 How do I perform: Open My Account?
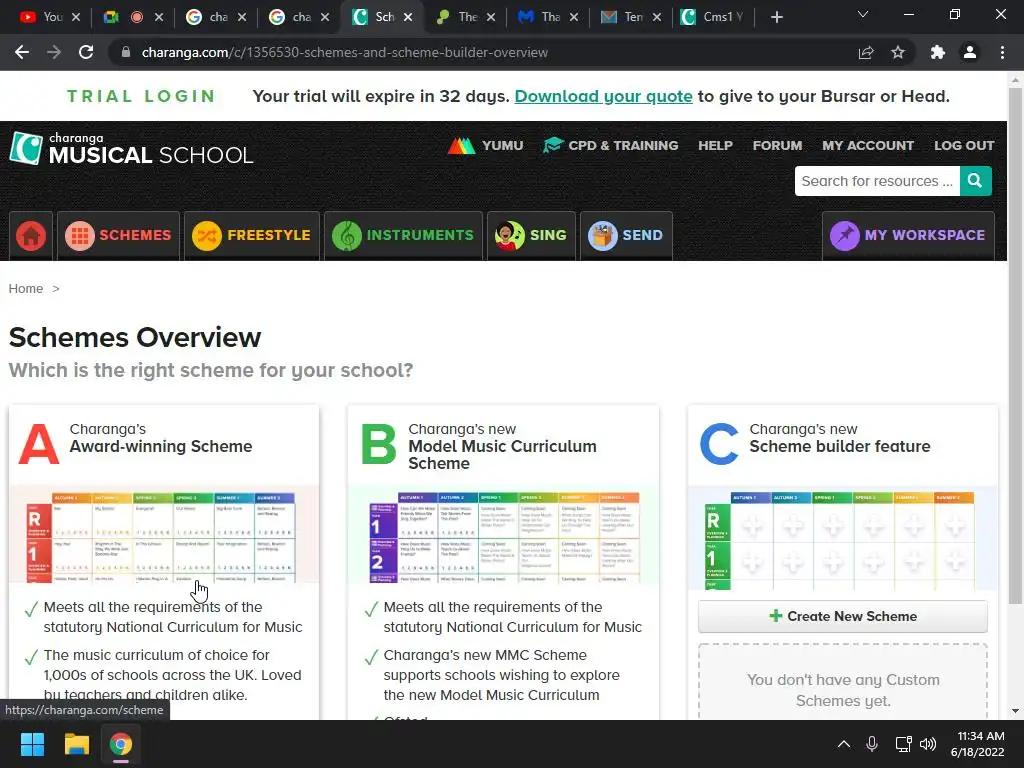coord(868,146)
